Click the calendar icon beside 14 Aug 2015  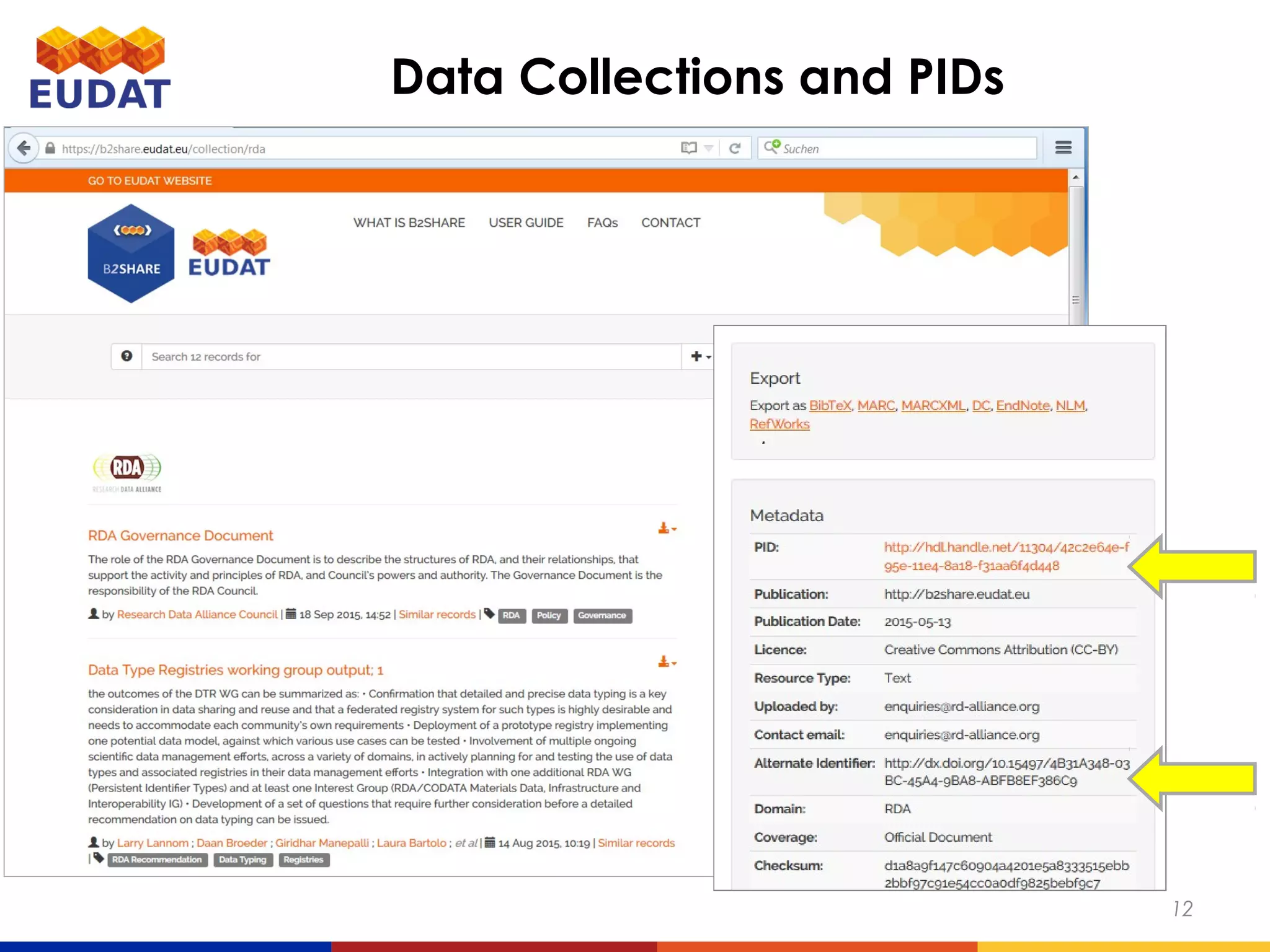490,842
